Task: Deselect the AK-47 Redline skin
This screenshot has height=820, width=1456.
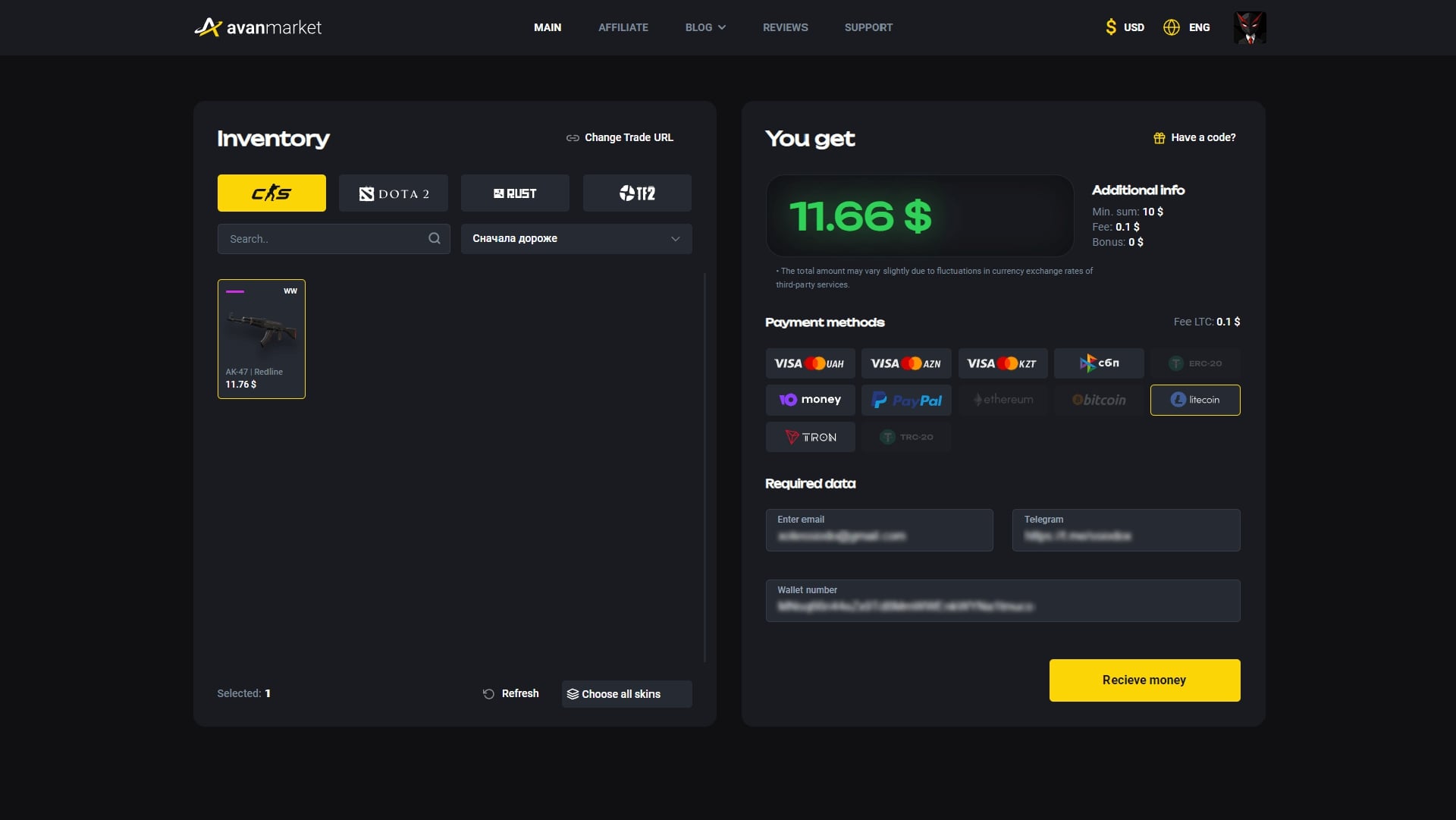Action: pyautogui.click(x=261, y=339)
